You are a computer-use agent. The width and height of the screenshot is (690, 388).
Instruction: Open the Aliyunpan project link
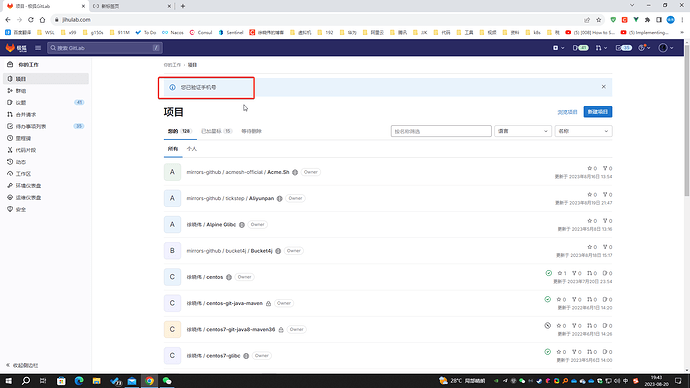(x=230, y=198)
